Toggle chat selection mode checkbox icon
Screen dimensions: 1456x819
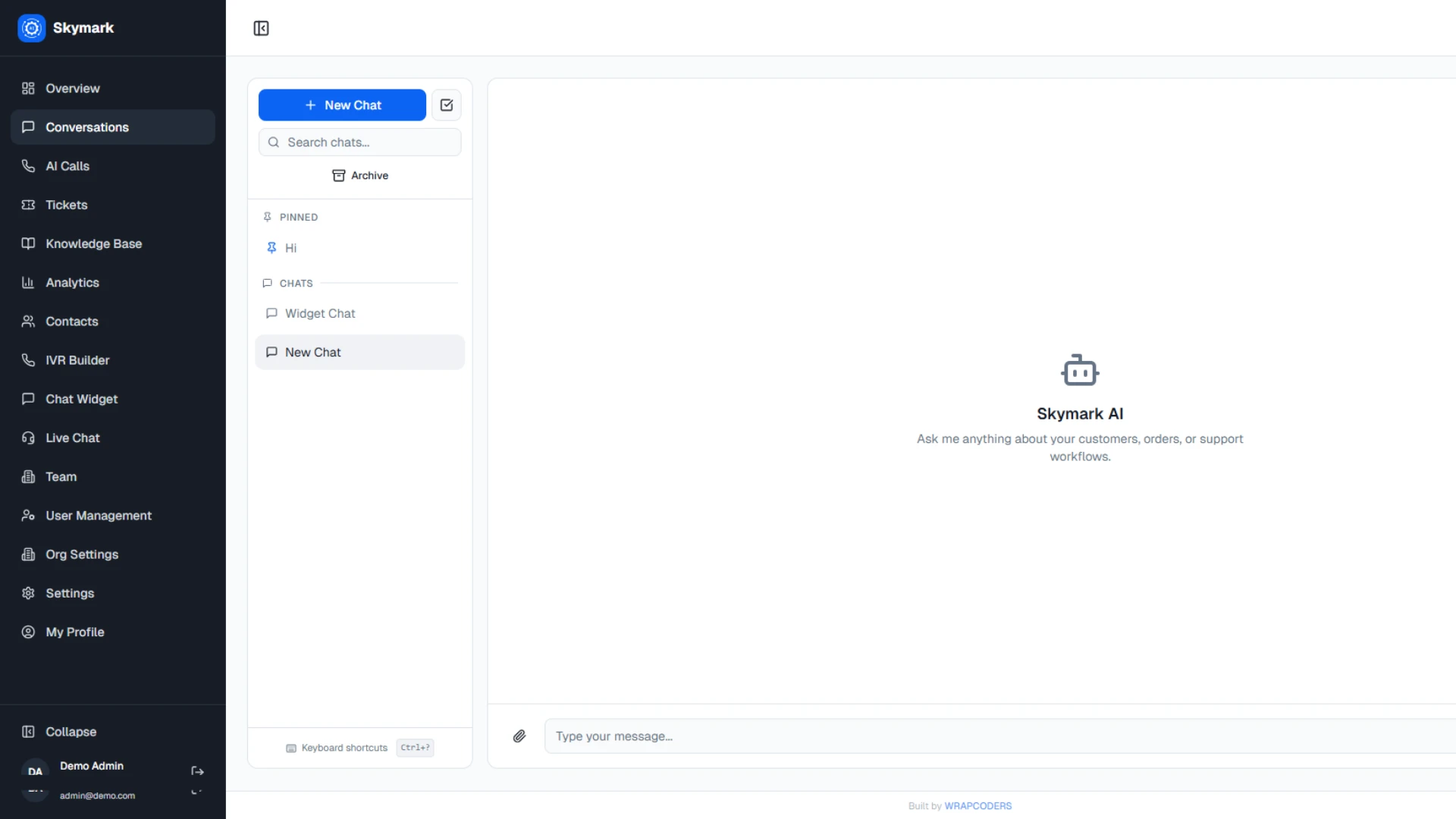[447, 105]
